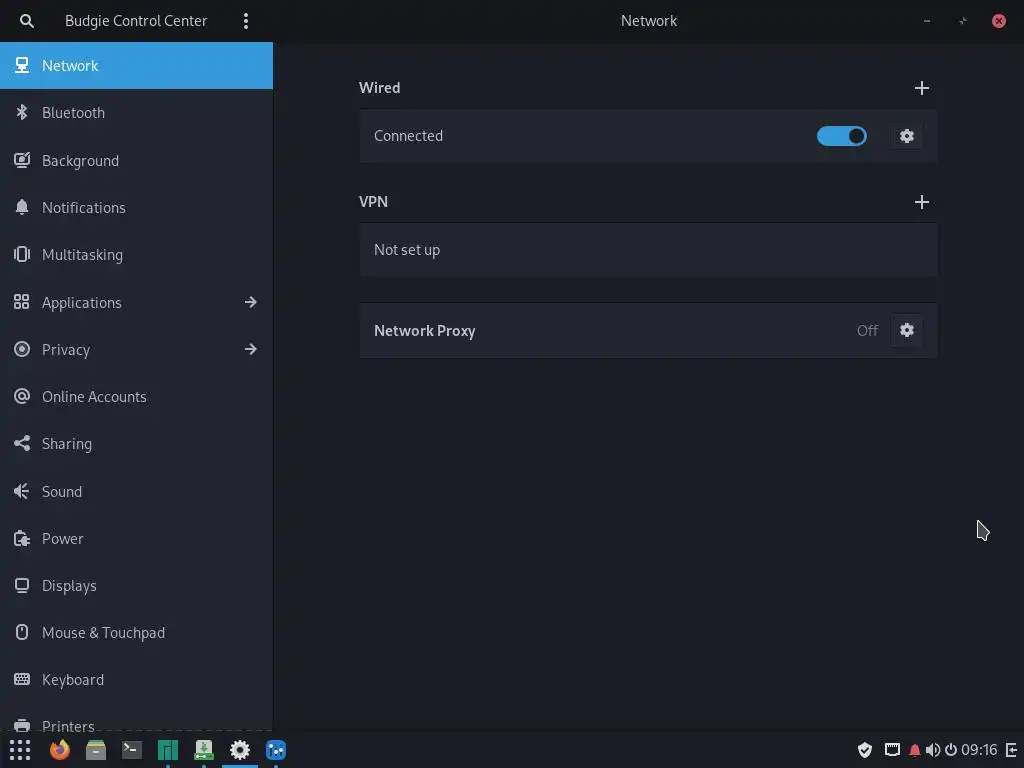Click the Displays monitor icon in sidebar

pos(22,585)
